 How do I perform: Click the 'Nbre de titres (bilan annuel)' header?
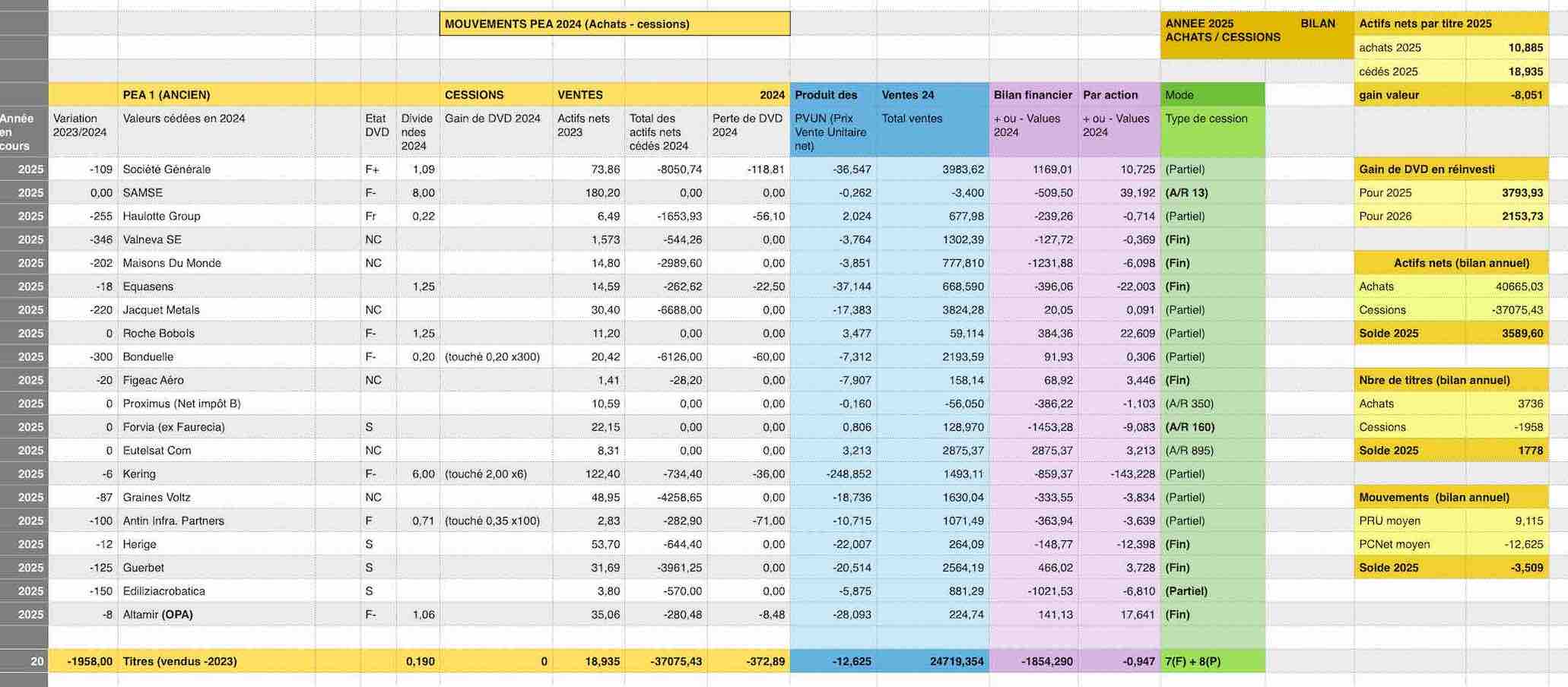[1451, 381]
